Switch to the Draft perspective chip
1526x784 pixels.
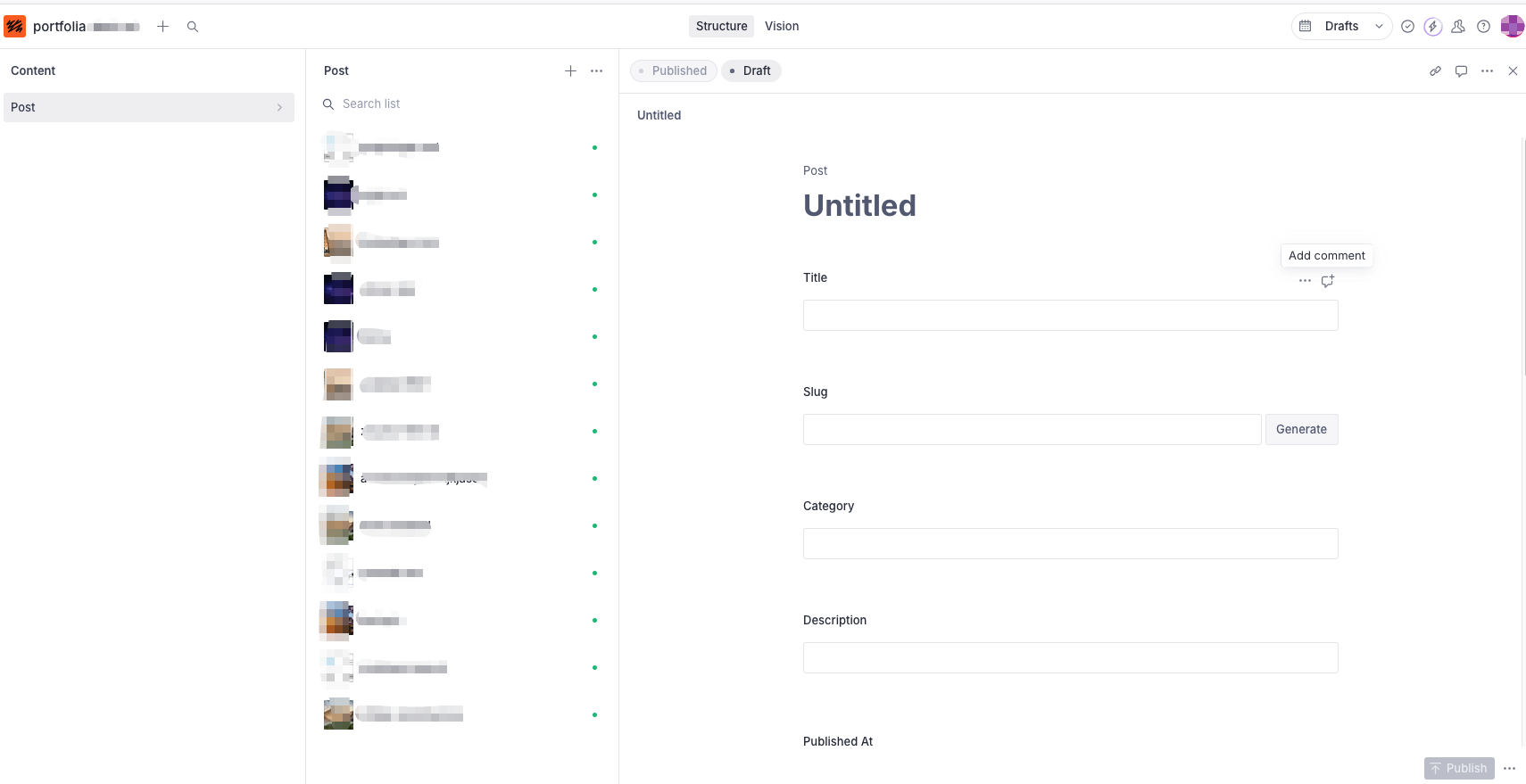(751, 71)
